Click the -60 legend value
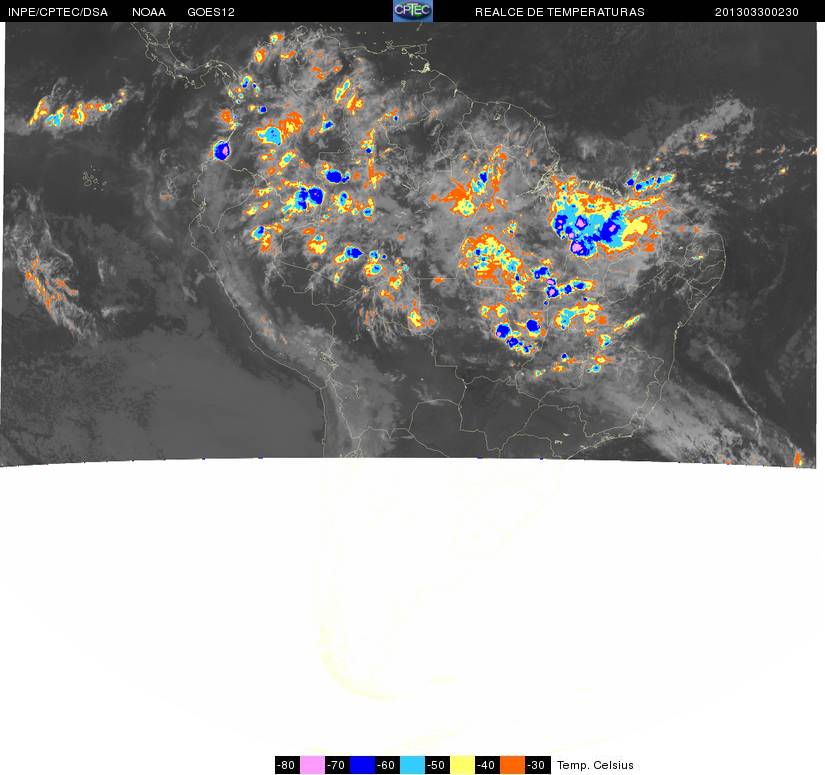The image size is (825, 775). pos(387,765)
